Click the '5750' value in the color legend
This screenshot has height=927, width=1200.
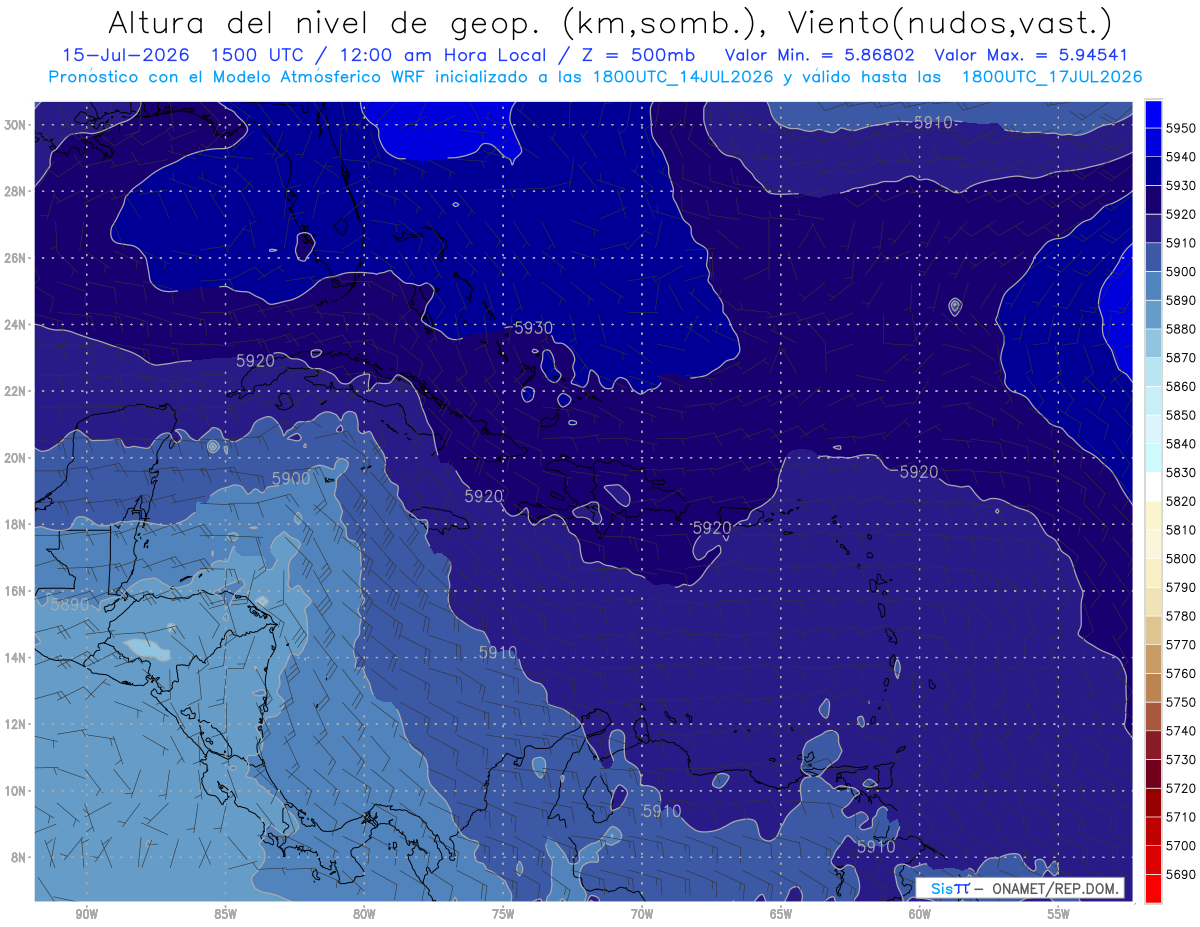(x=1181, y=702)
